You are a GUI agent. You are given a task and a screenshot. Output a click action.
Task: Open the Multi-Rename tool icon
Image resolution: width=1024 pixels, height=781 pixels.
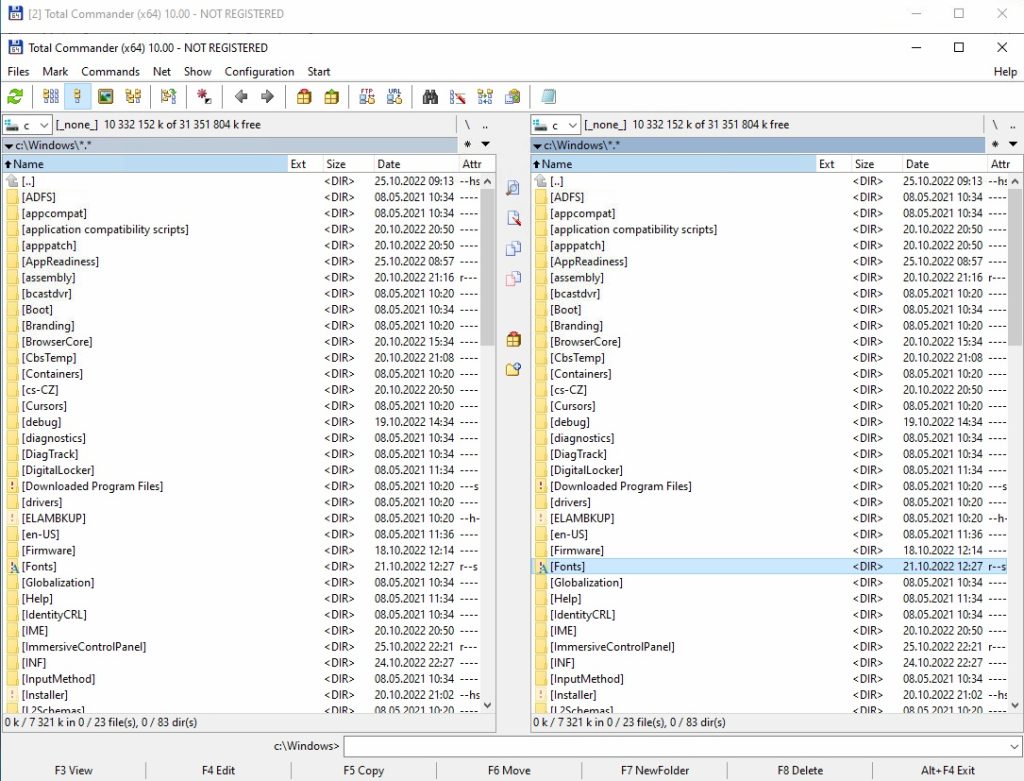point(458,97)
